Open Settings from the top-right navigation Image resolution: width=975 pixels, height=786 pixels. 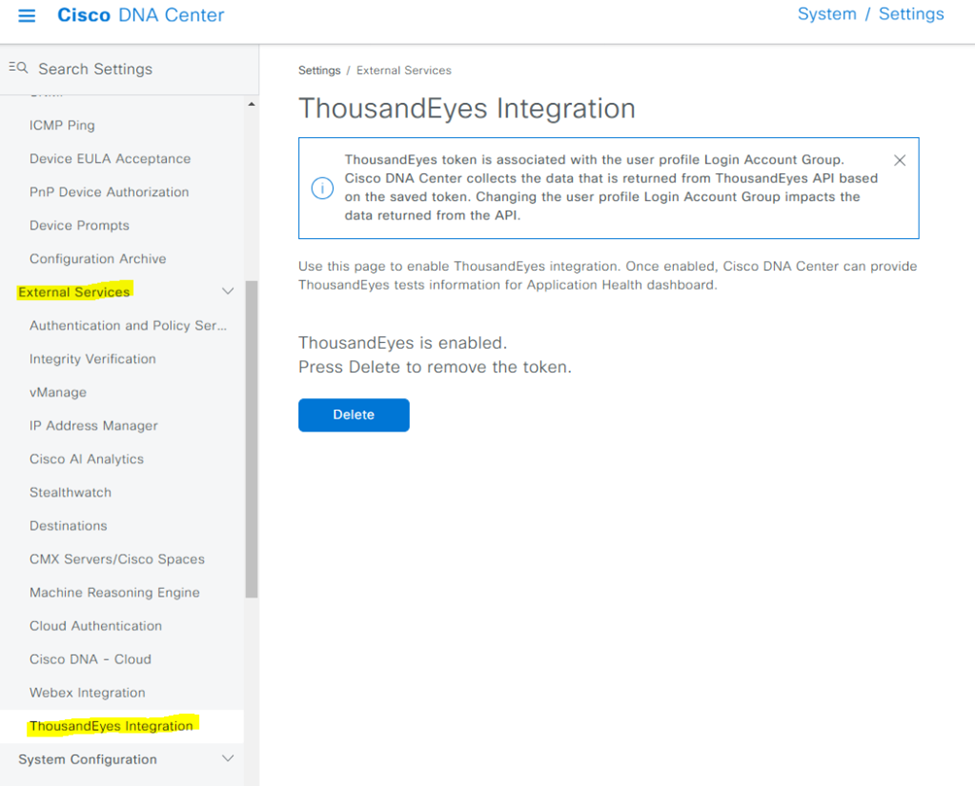pos(910,14)
